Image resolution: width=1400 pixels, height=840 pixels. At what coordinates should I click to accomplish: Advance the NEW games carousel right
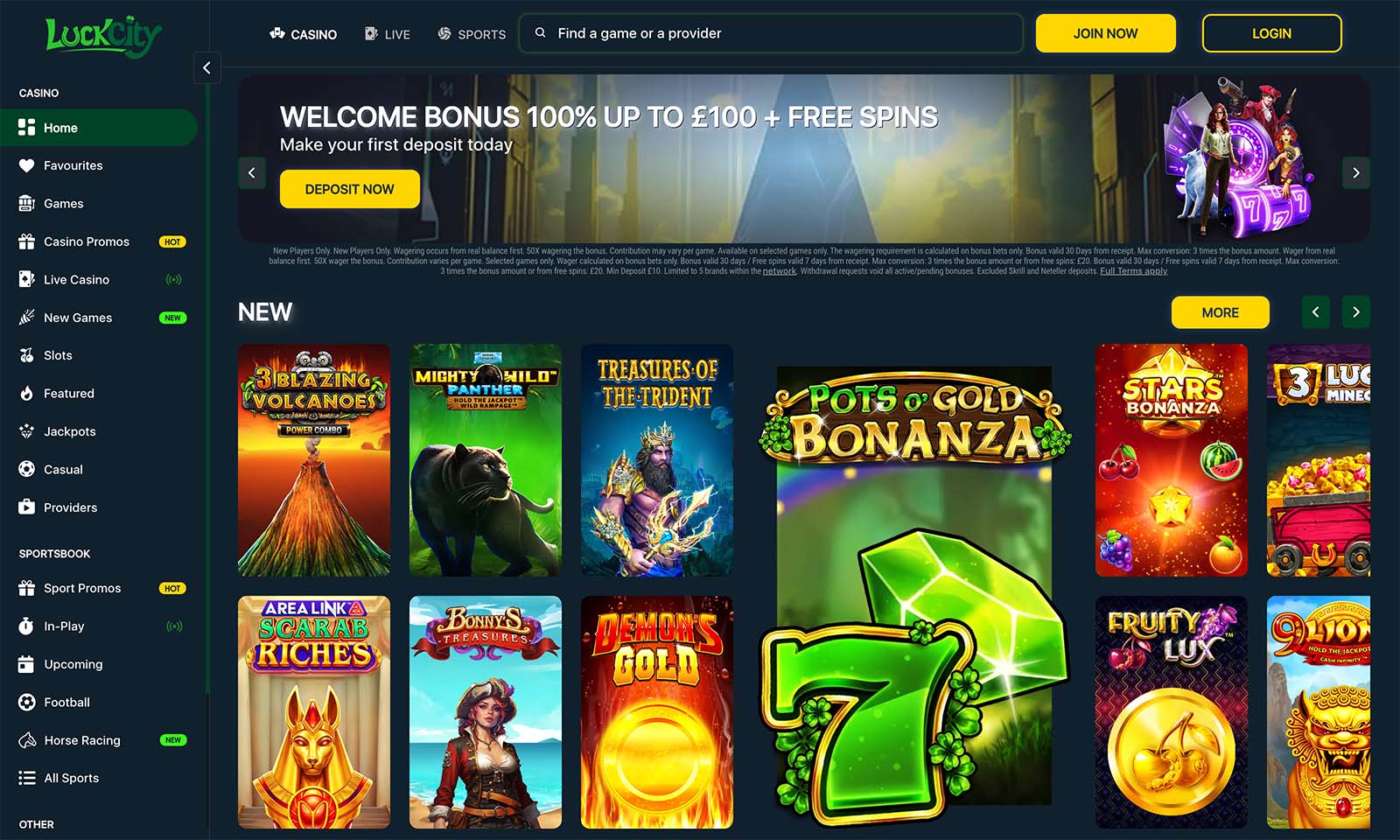[x=1356, y=311]
